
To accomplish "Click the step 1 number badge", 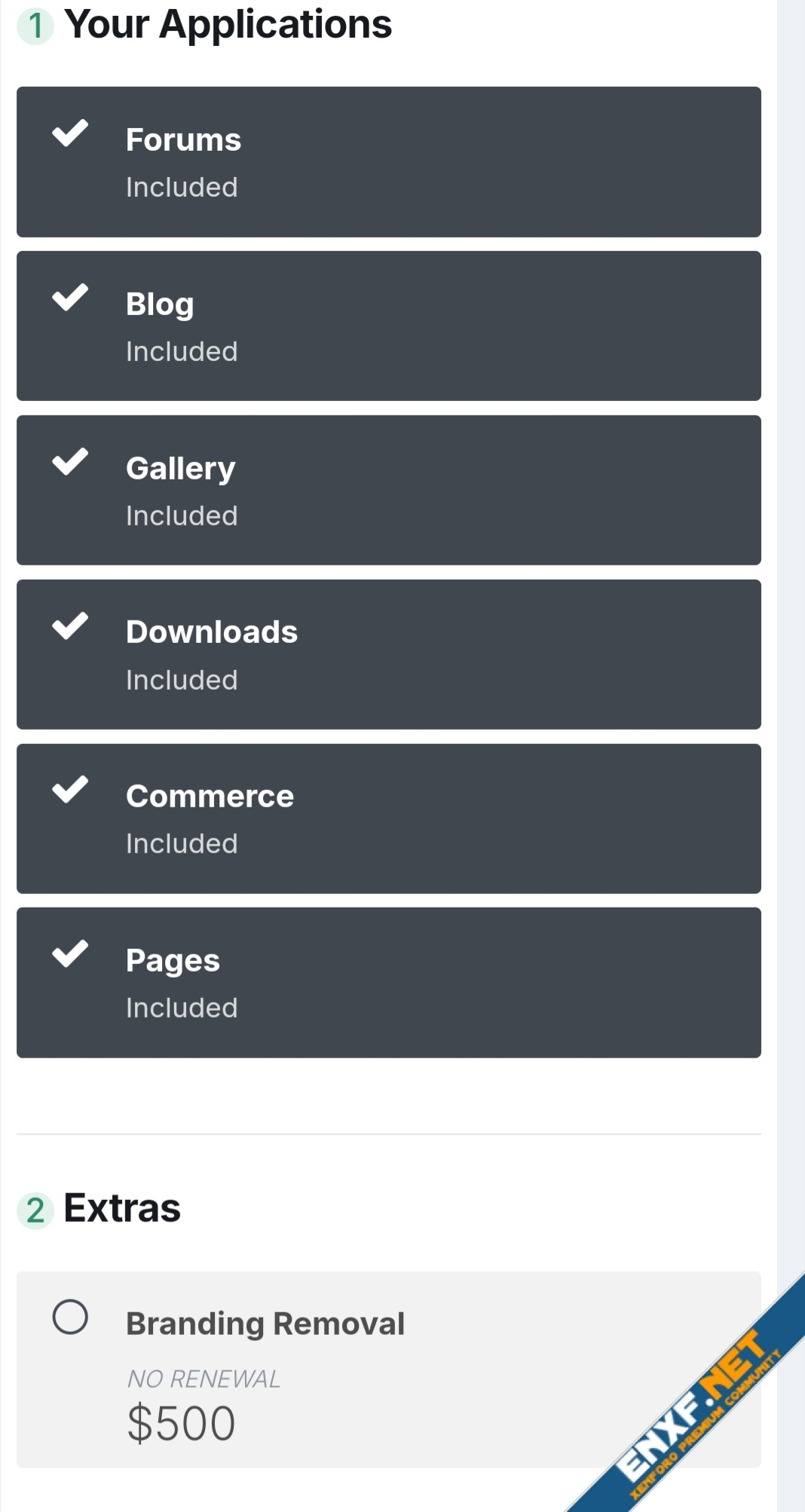I will (x=35, y=26).
